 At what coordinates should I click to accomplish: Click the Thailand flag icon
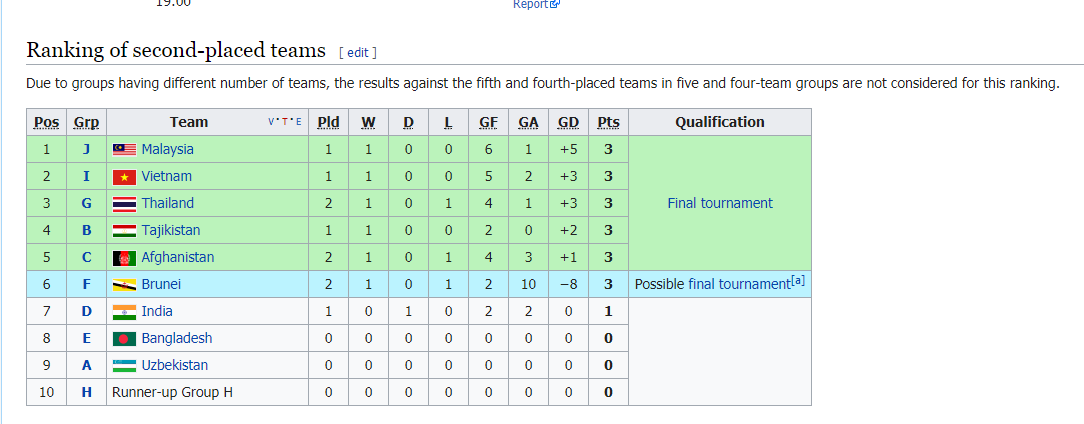pyautogui.click(x=124, y=203)
